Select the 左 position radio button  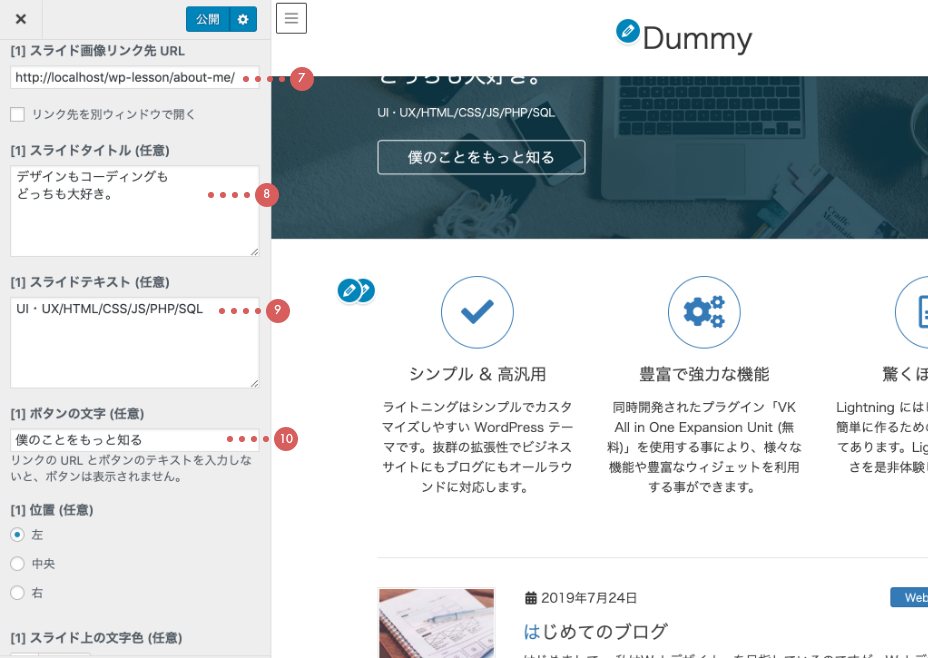(17, 535)
